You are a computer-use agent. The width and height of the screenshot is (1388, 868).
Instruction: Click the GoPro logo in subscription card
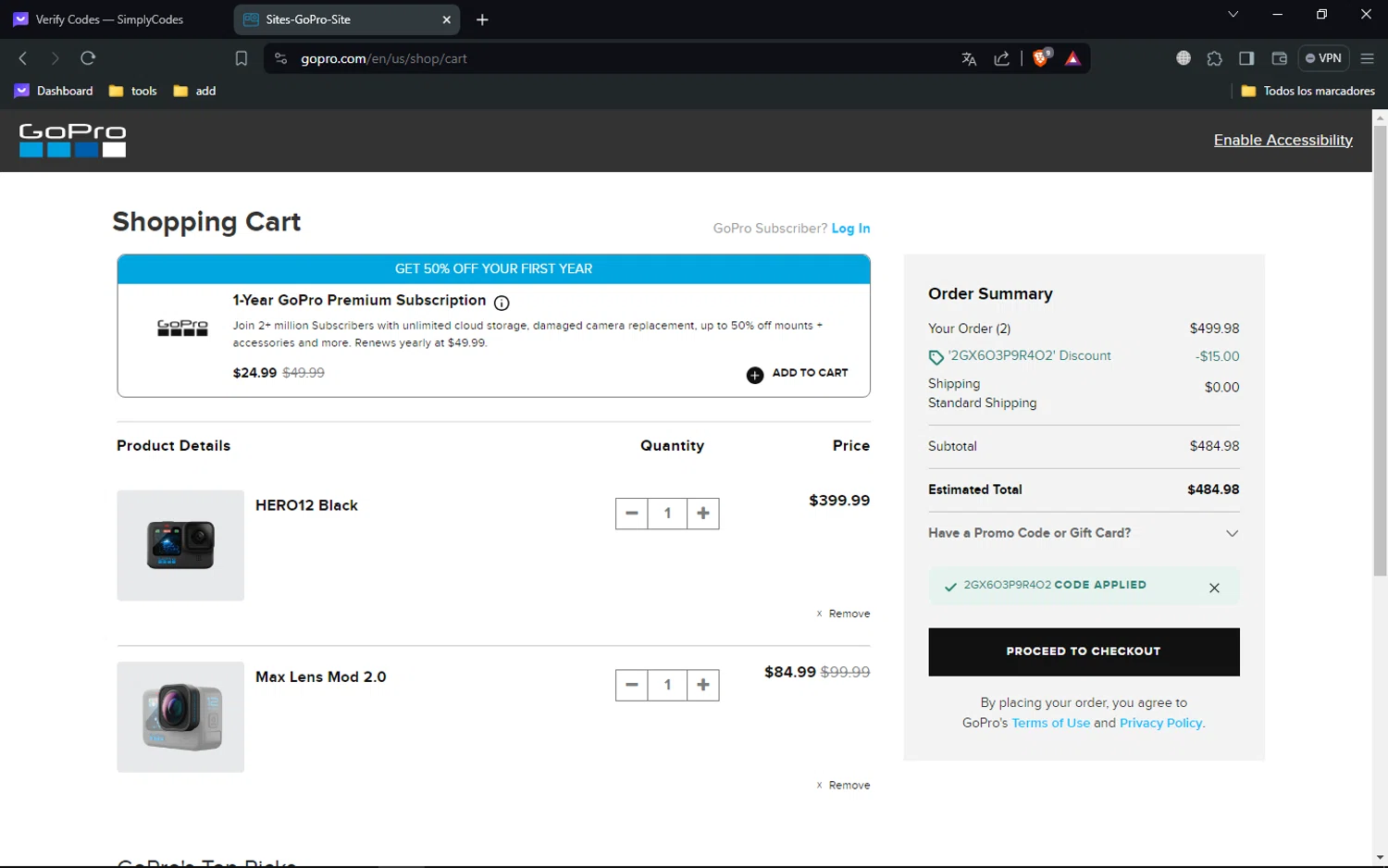(x=182, y=328)
